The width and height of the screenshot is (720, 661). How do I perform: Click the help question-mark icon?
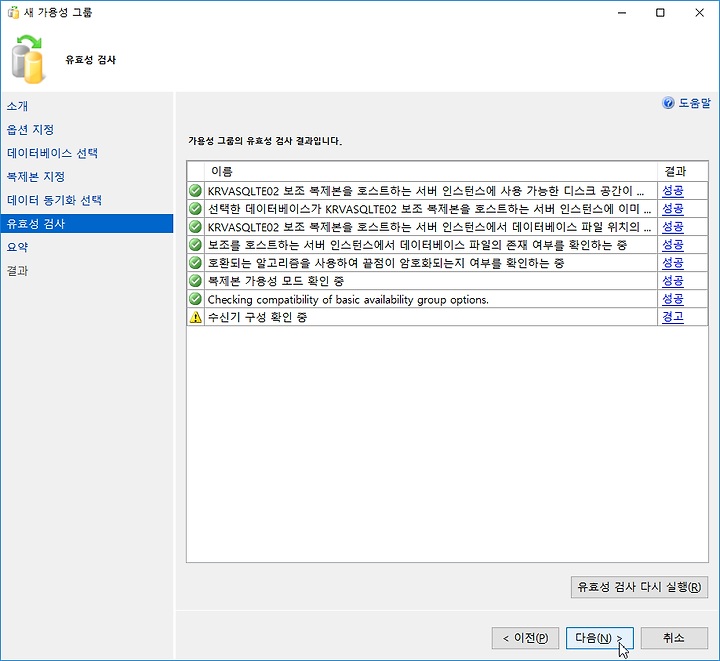tap(668, 103)
